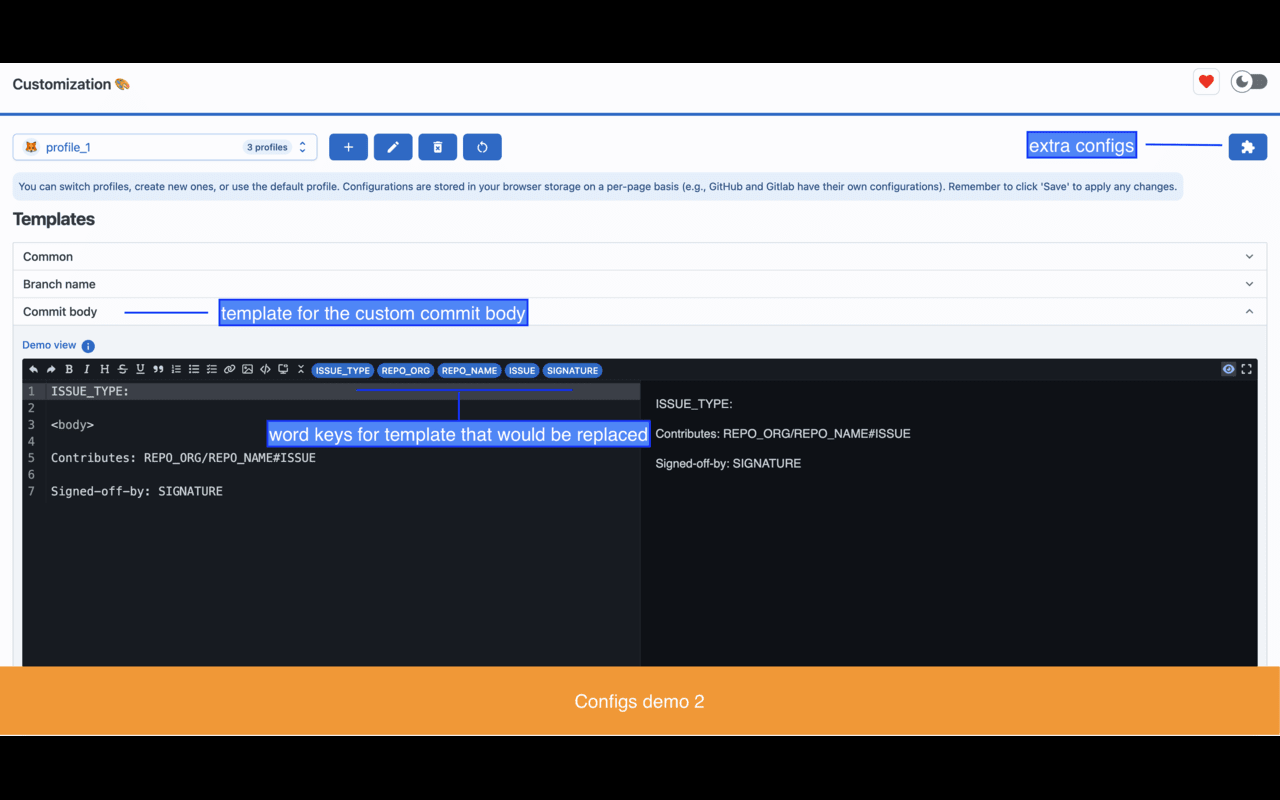Image resolution: width=1280 pixels, height=800 pixels.
Task: Insert the SIGNATURE word key chip
Action: pyautogui.click(x=572, y=370)
